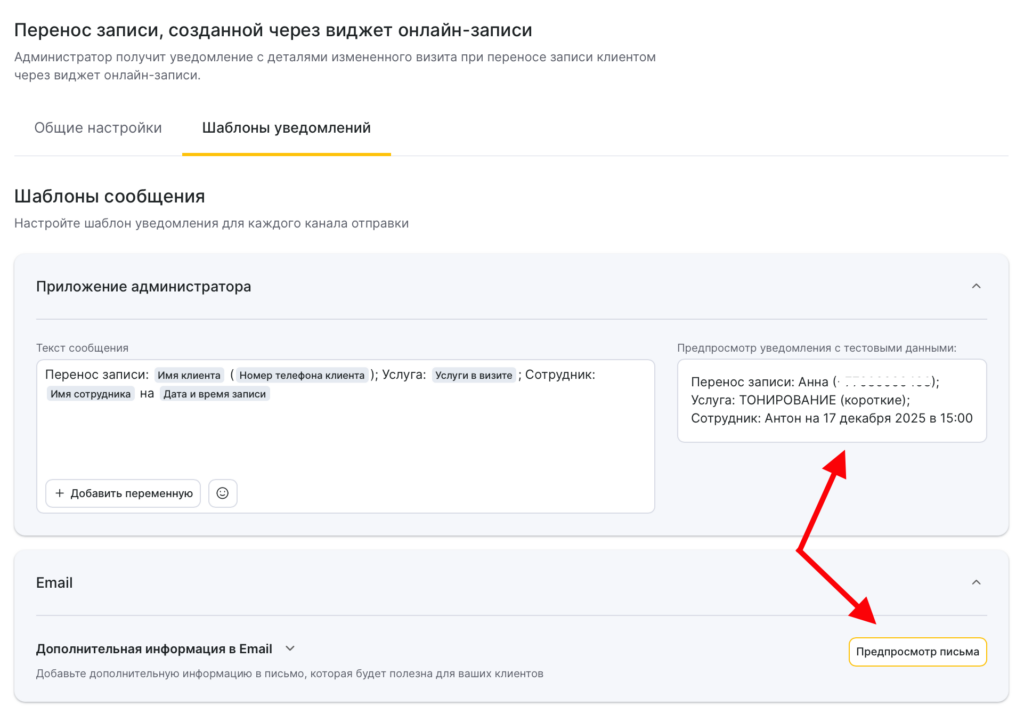Click the 'Шаблоны сообщения' heading
Screen dimensions: 1024x714
[109, 196]
